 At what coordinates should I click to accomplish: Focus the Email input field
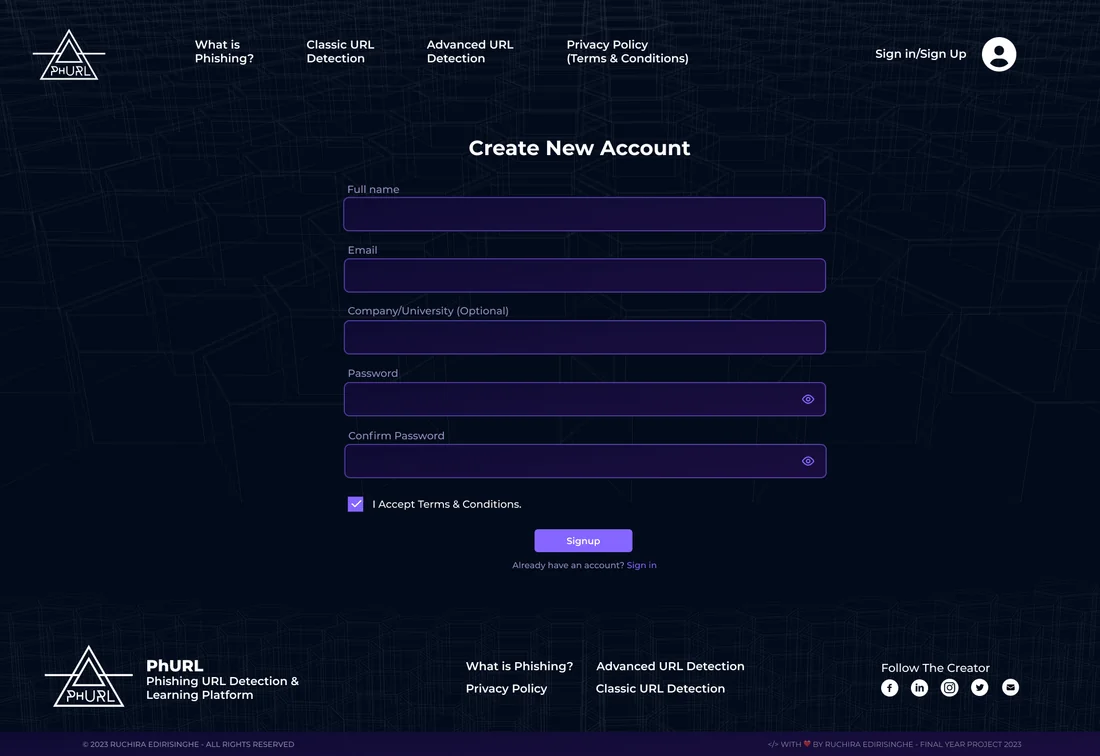click(x=584, y=276)
